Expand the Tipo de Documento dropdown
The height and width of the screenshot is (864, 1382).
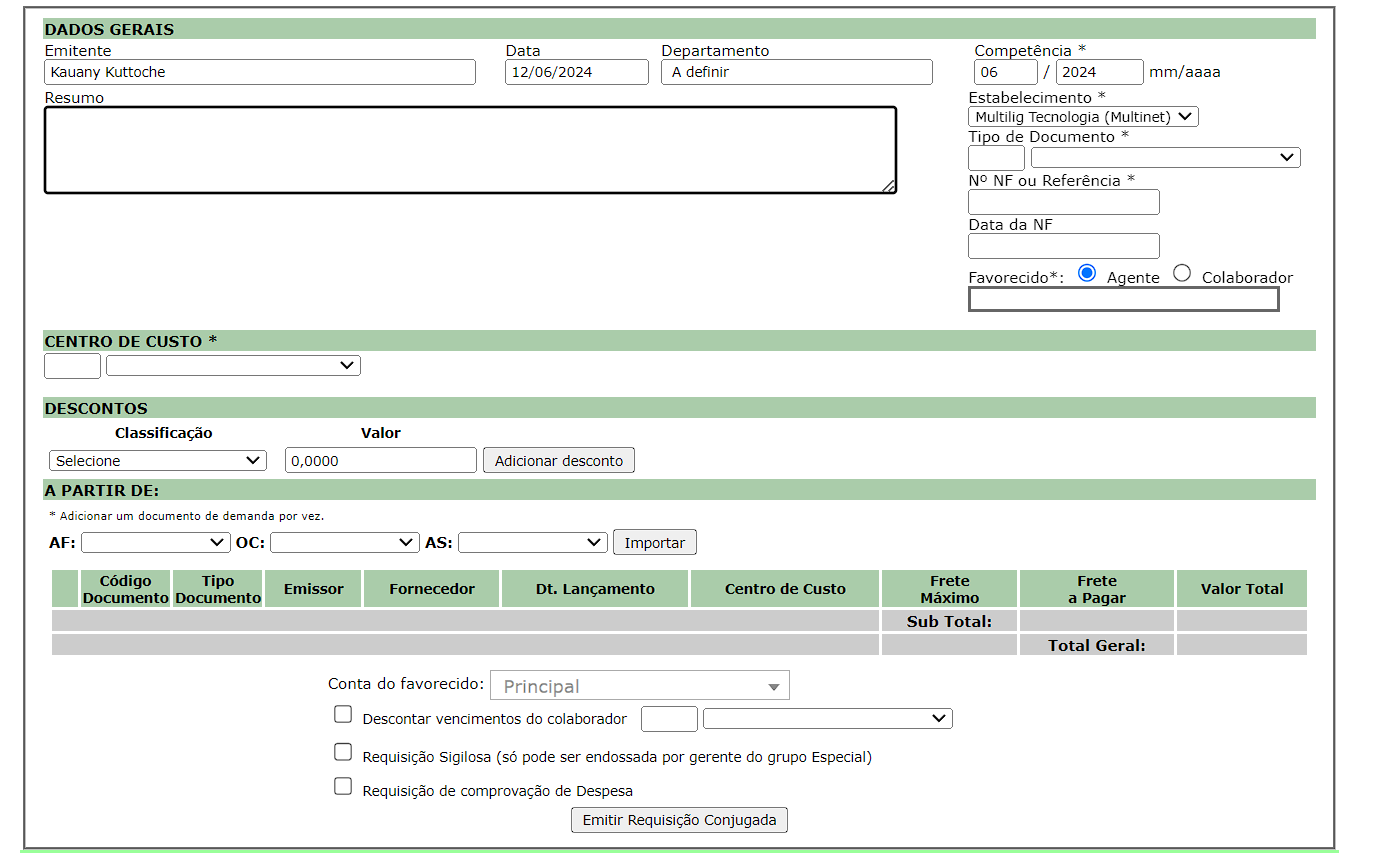pyautogui.click(x=1165, y=158)
